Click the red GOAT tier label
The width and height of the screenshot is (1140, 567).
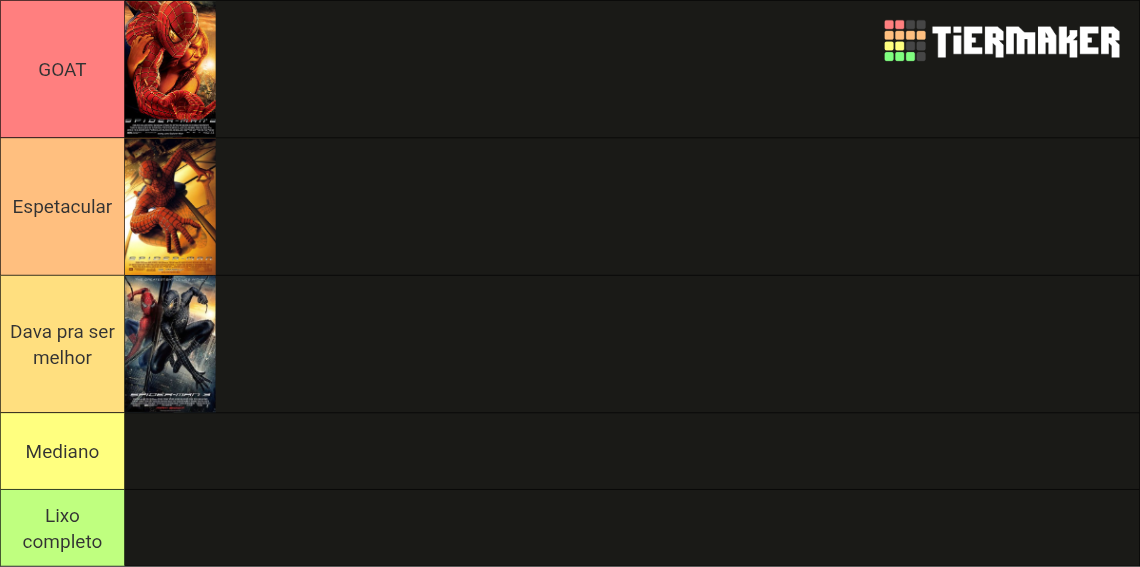pyautogui.click(x=63, y=69)
